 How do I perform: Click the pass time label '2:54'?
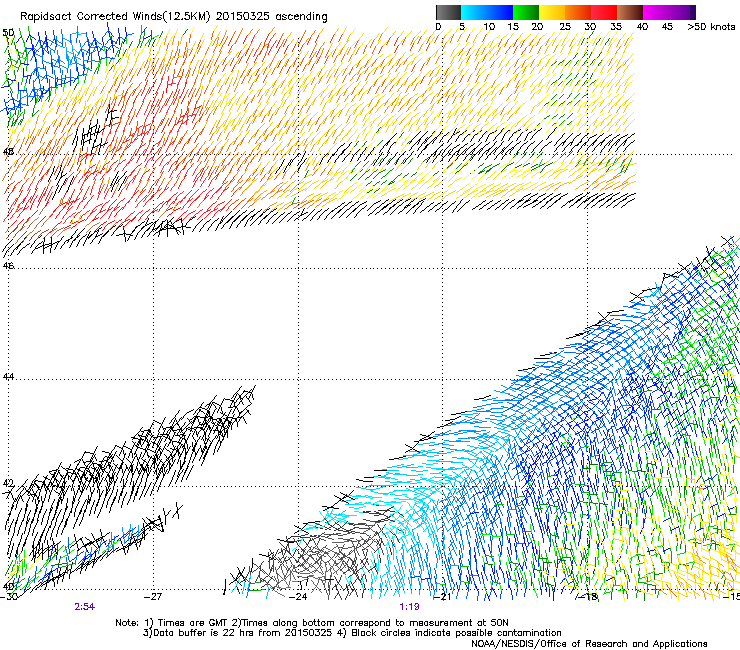point(84,607)
